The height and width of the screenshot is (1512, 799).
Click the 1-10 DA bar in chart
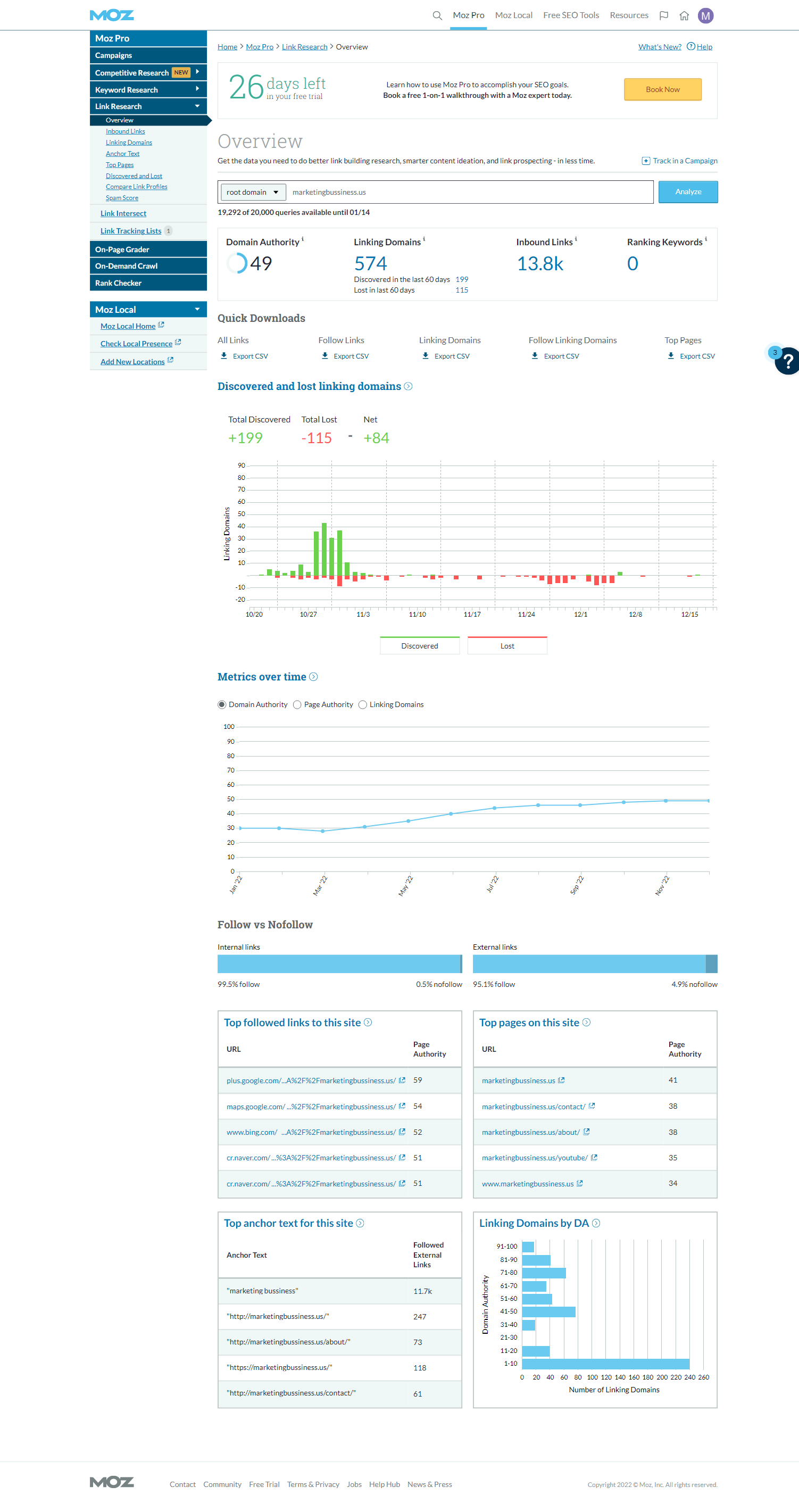605,1364
